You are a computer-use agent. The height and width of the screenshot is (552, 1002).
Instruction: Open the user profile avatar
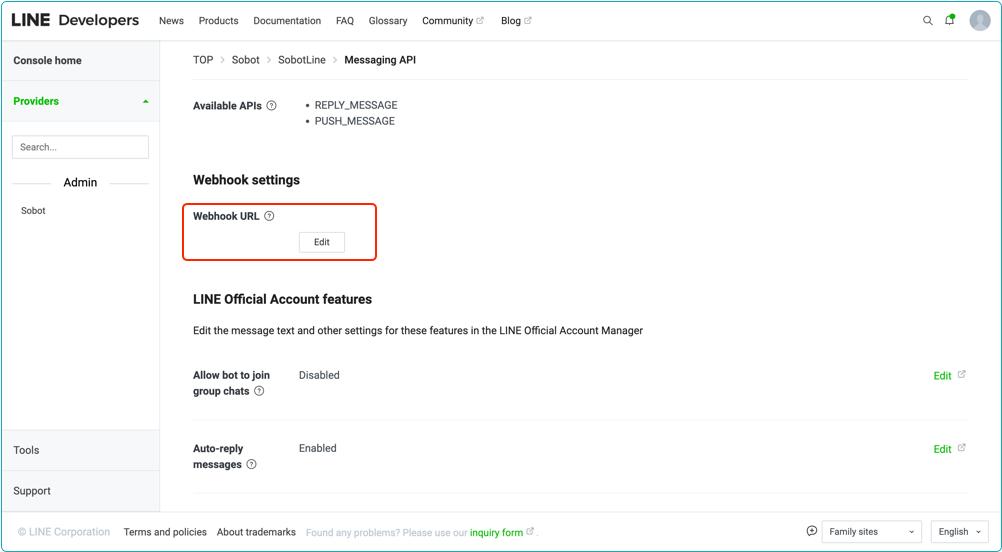(980, 21)
